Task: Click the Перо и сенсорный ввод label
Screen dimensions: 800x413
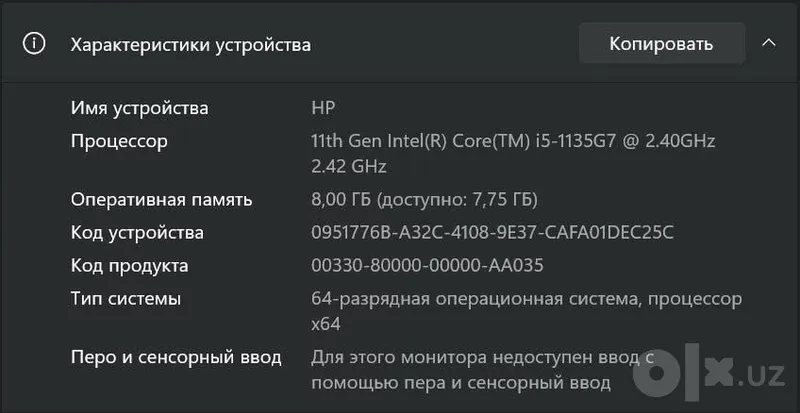Action: tap(176, 357)
